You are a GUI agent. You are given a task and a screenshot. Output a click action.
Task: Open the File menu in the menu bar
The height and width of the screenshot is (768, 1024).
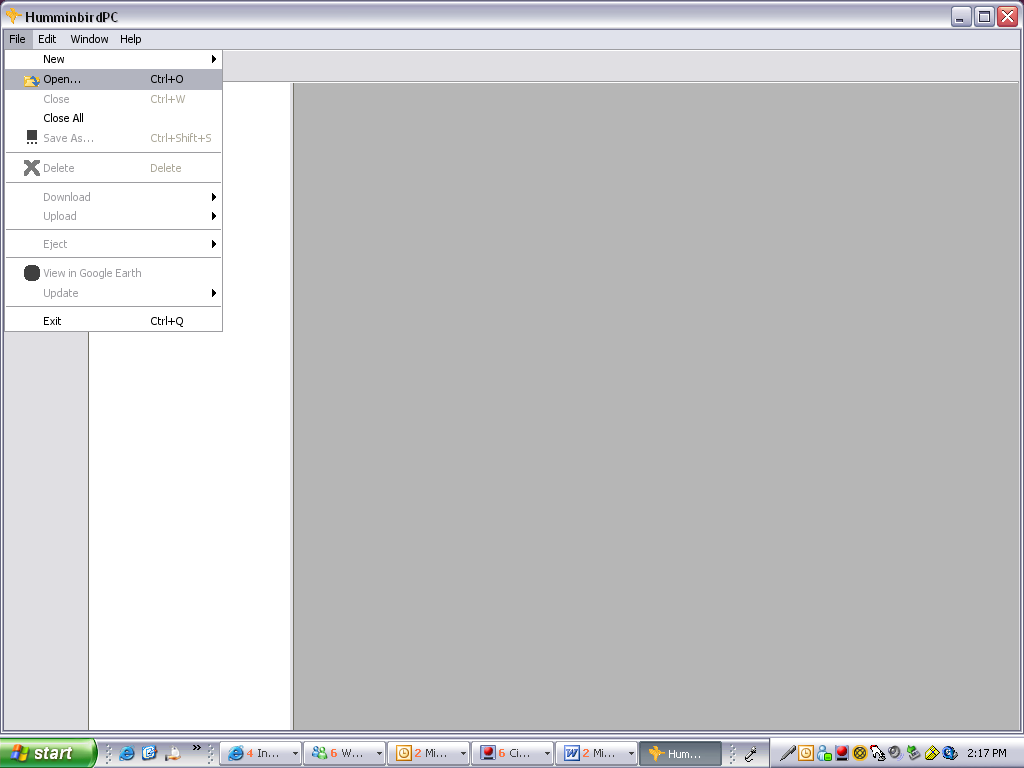point(18,39)
